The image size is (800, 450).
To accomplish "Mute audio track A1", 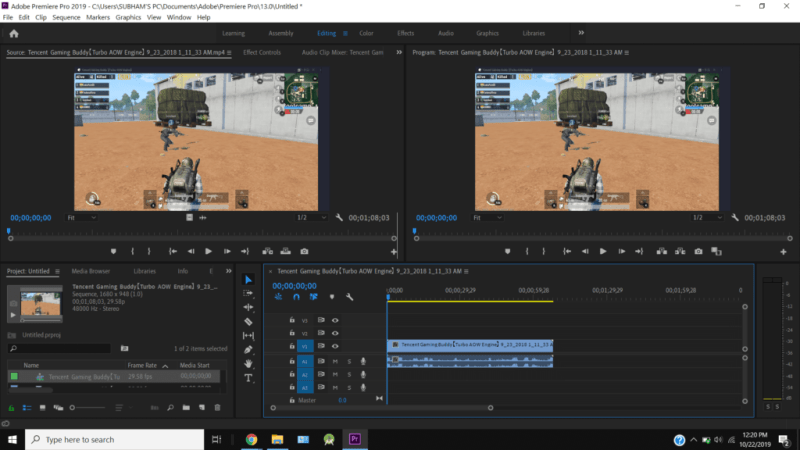I will coord(335,361).
